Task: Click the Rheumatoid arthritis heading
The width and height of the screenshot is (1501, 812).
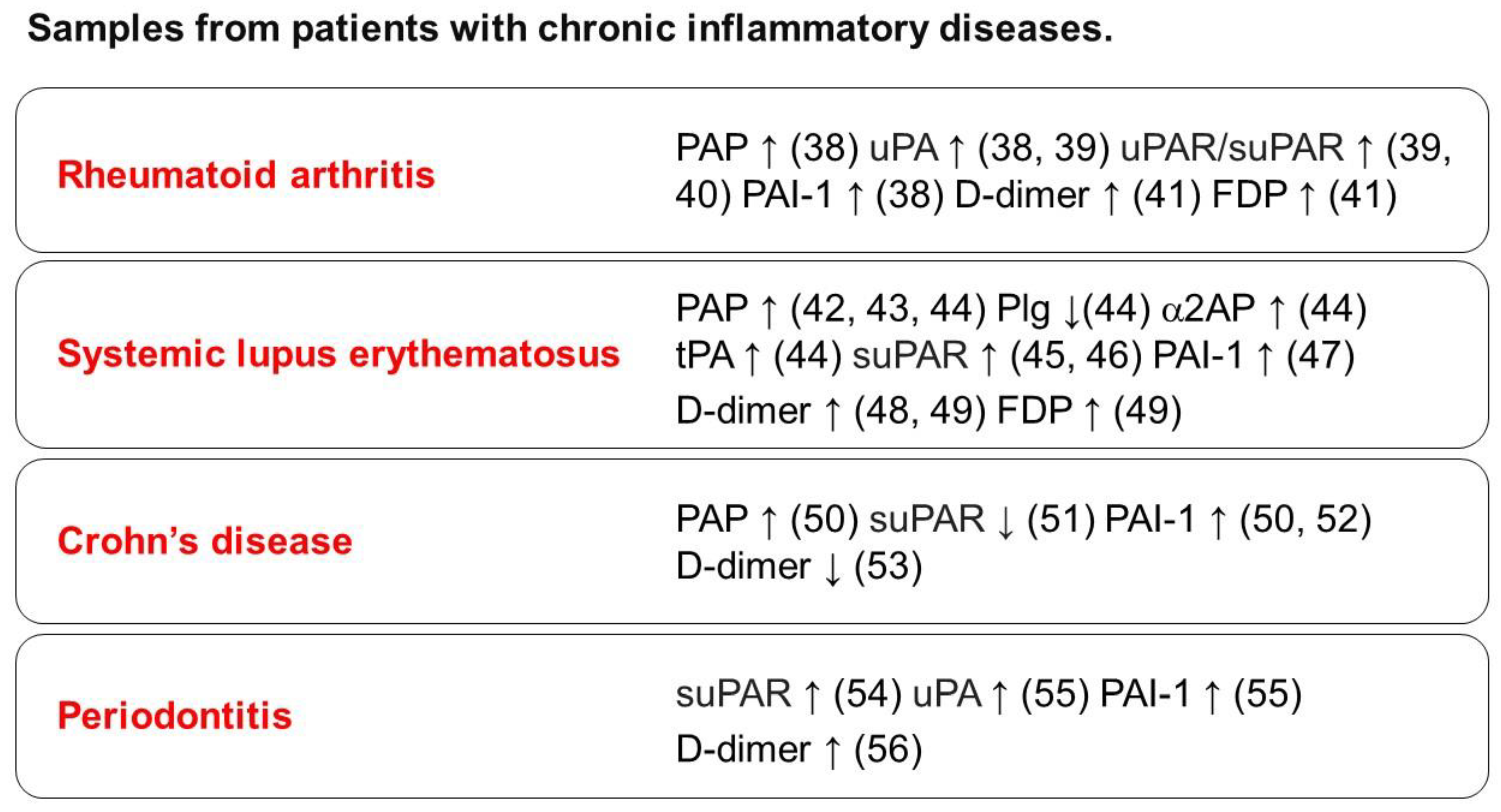Action: 246,174
